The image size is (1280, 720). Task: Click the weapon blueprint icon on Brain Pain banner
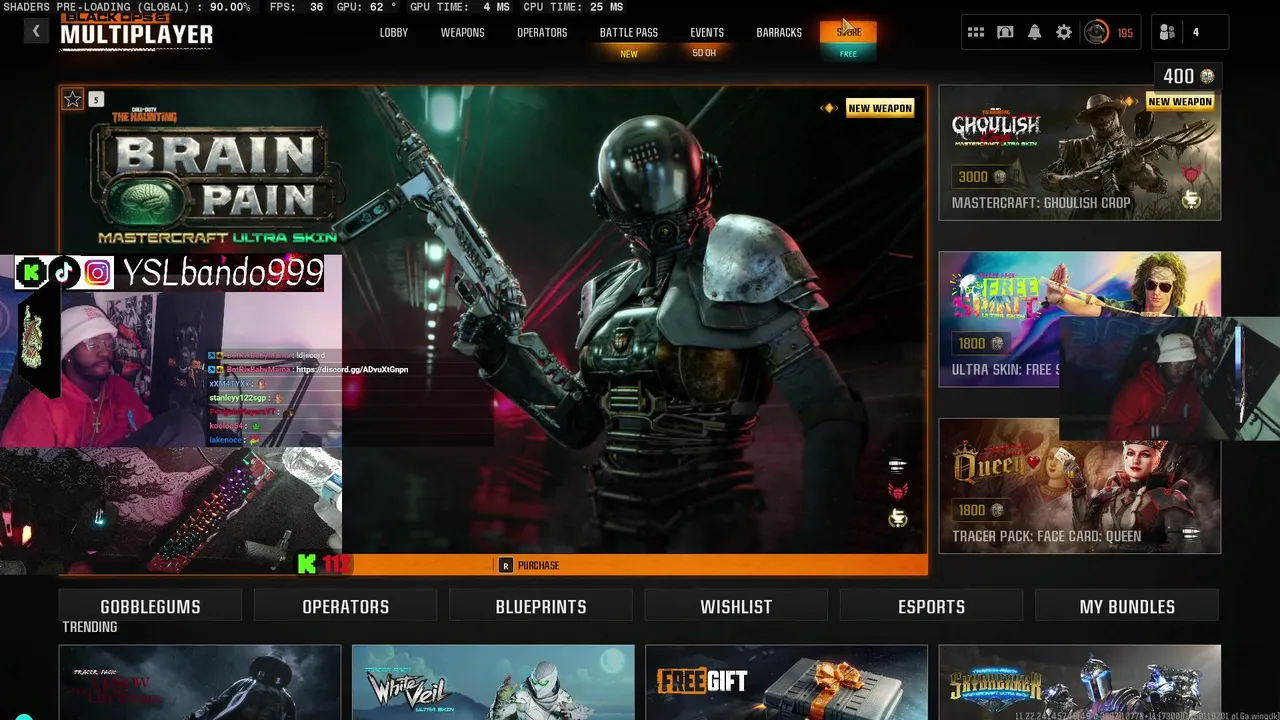pyautogui.click(x=897, y=465)
